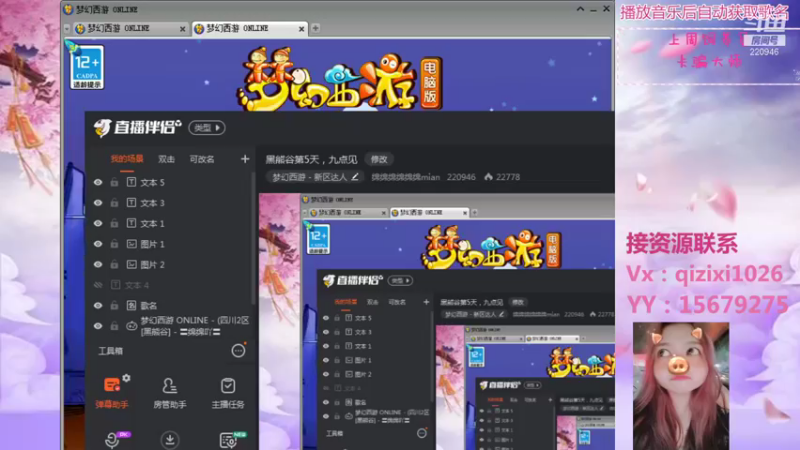800x450 pixels.
Task: Switch to the 我的场景 tab
Action: 127,159
